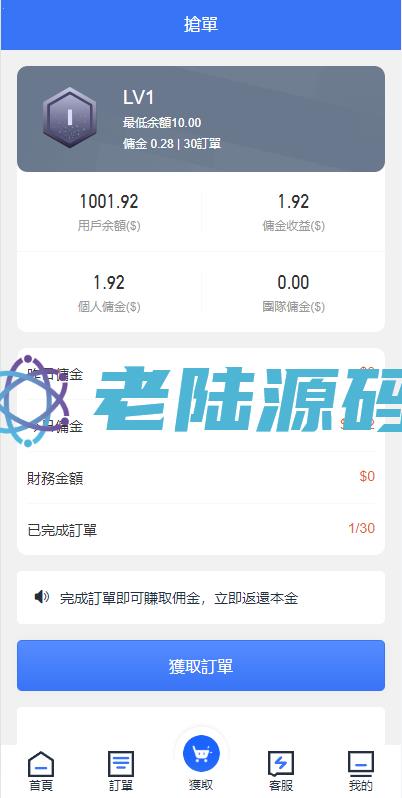This screenshot has width=402, height=798.
Task: Tap the 搶單 header title
Action: pos(201,24)
